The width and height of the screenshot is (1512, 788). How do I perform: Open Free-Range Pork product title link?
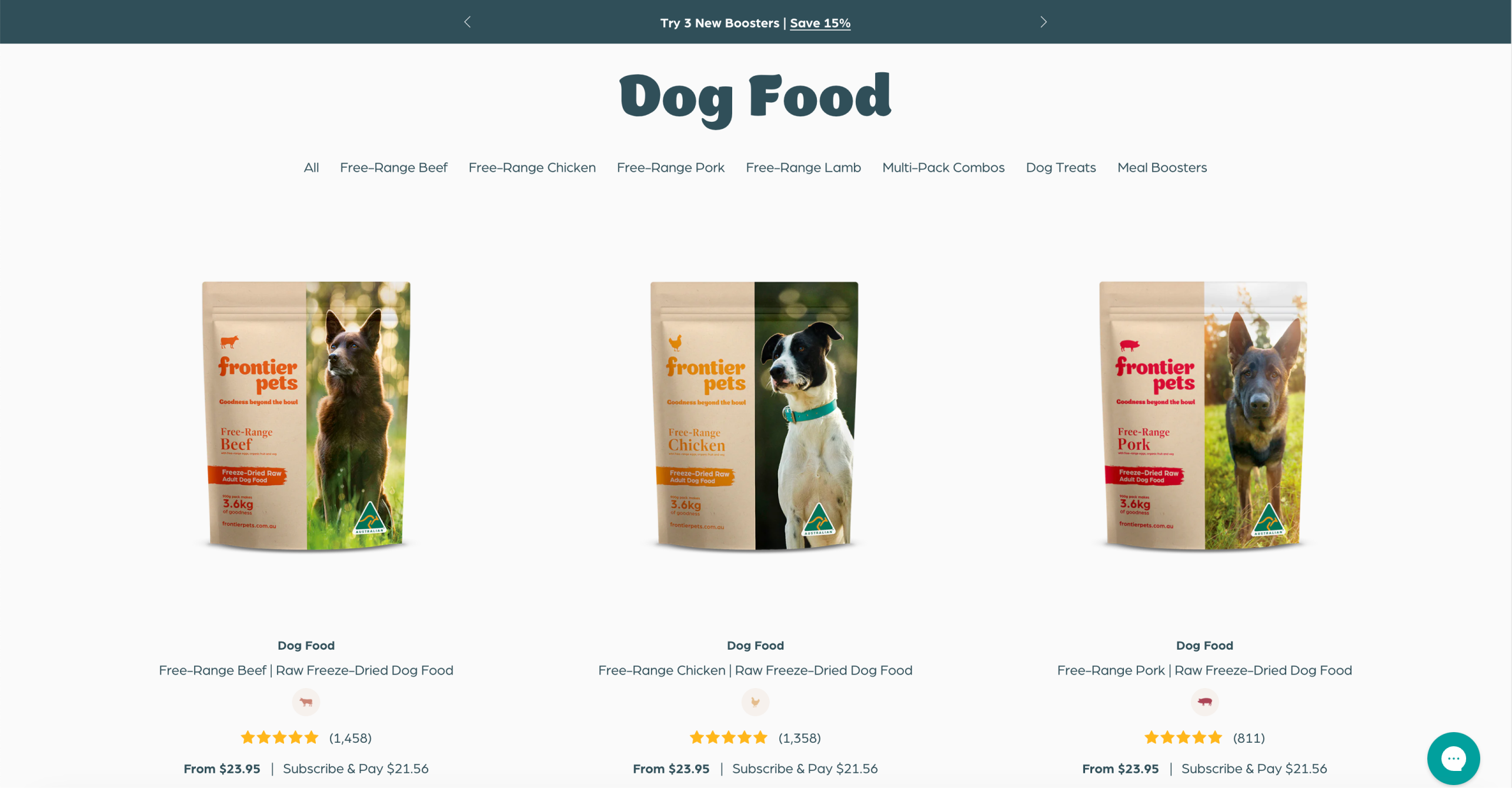pos(1204,670)
